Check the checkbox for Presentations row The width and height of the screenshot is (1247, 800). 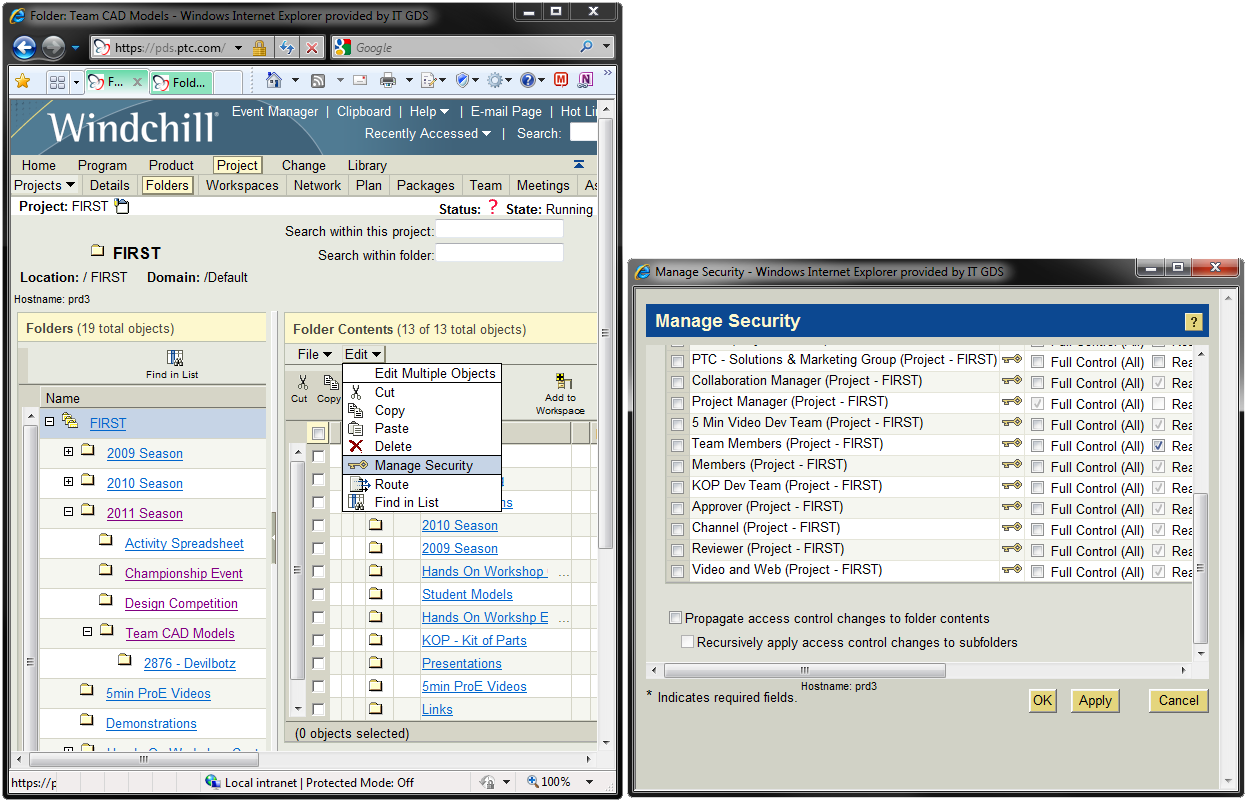[318, 663]
